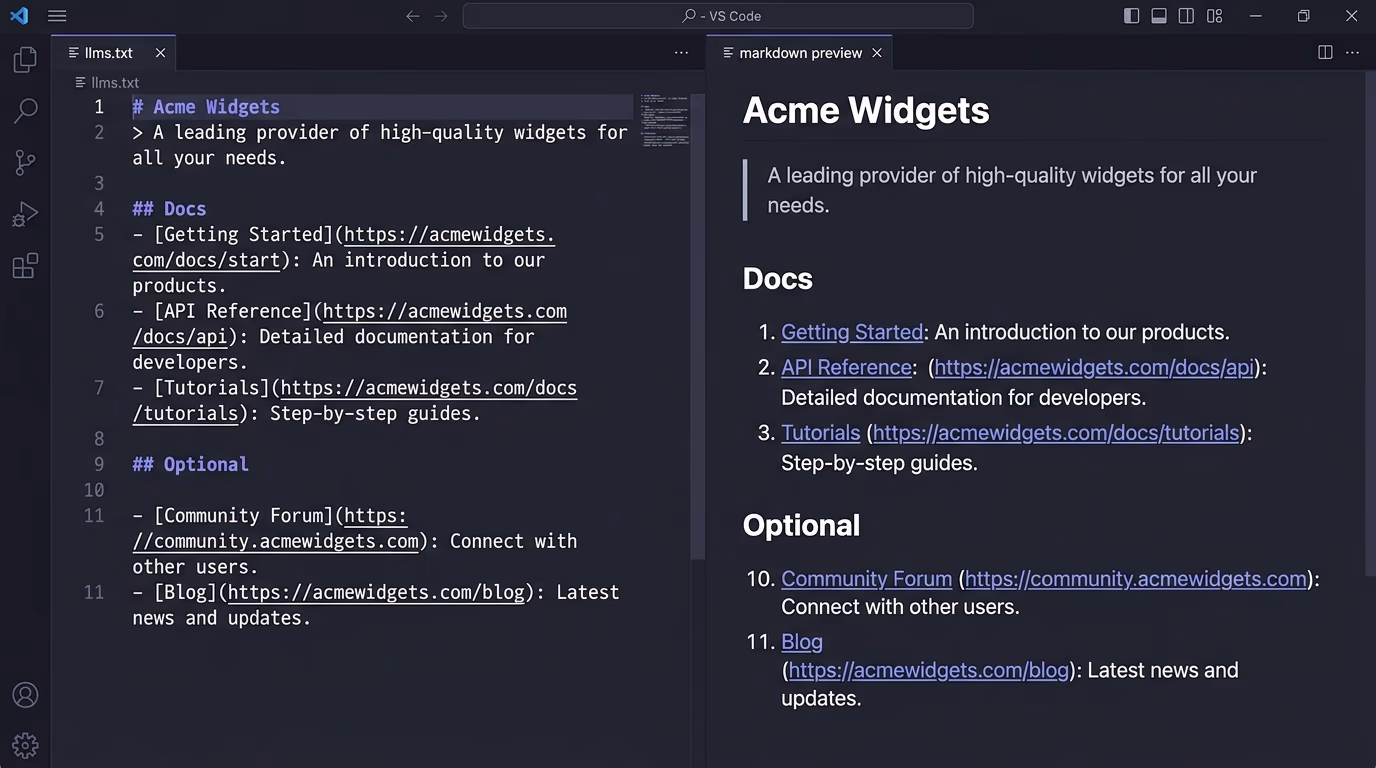This screenshot has height=768, width=1376.
Task: Open the API Reference link in preview
Action: coord(846,367)
